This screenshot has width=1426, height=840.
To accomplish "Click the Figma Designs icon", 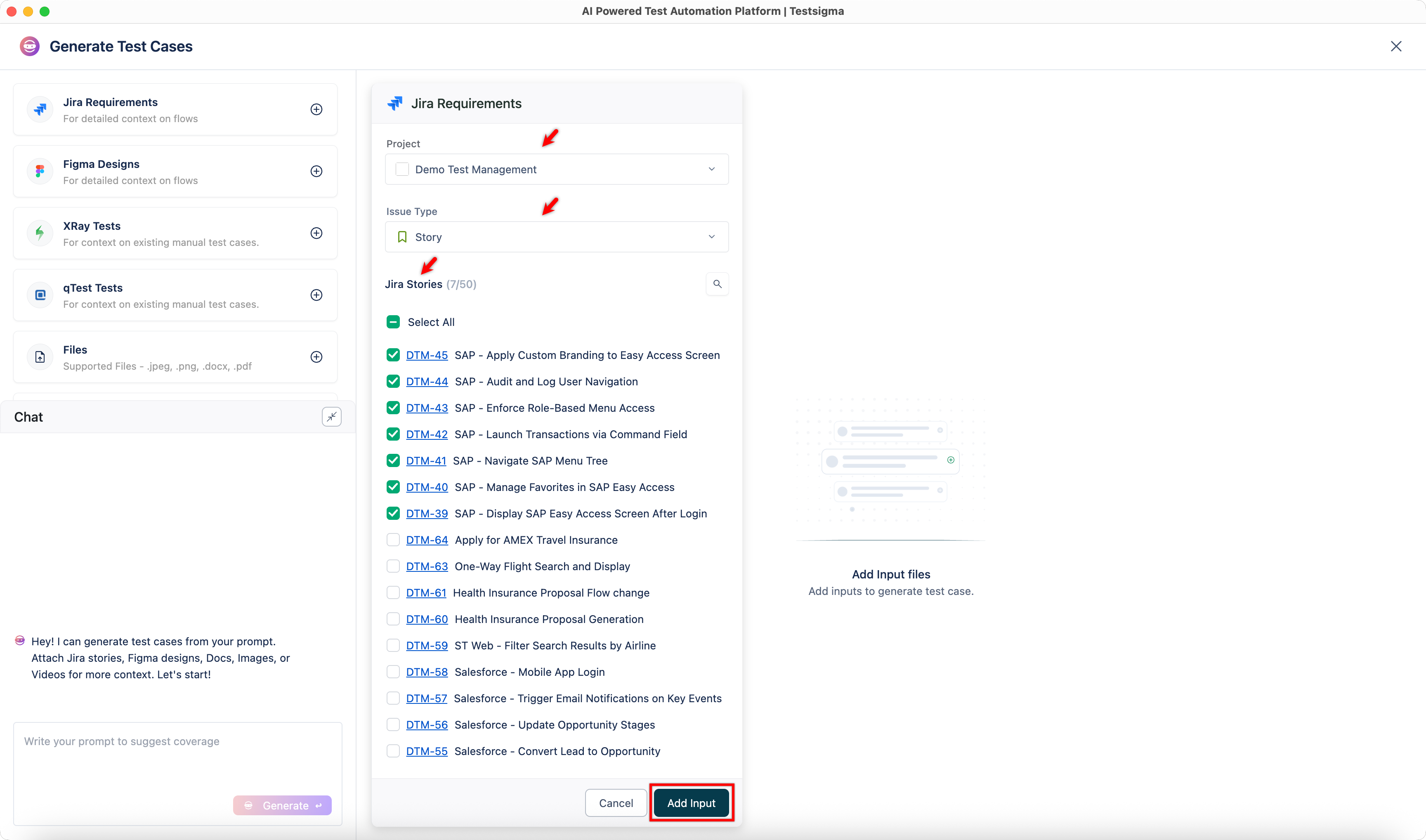I will tap(40, 171).
